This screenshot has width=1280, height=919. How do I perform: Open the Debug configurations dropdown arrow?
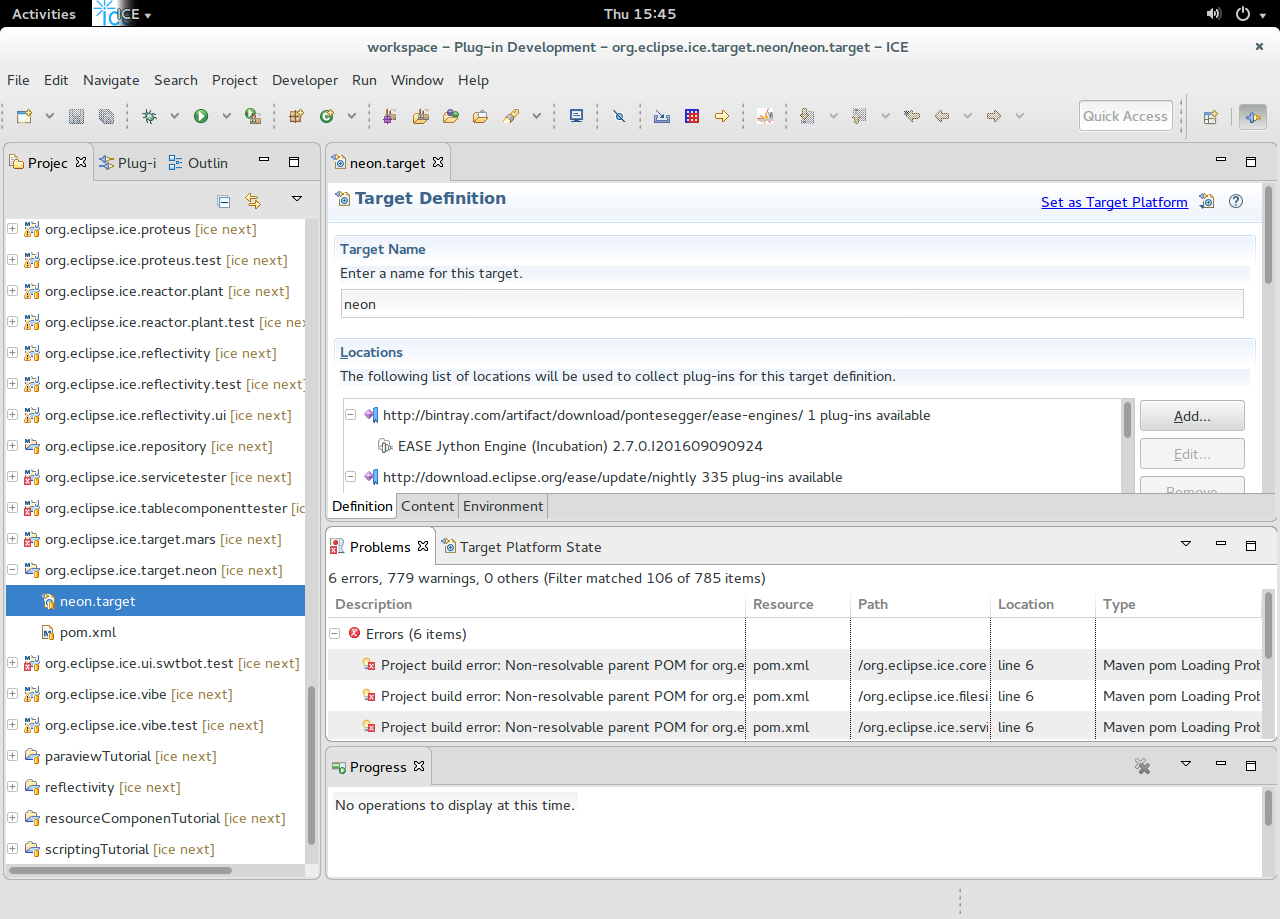(174, 116)
